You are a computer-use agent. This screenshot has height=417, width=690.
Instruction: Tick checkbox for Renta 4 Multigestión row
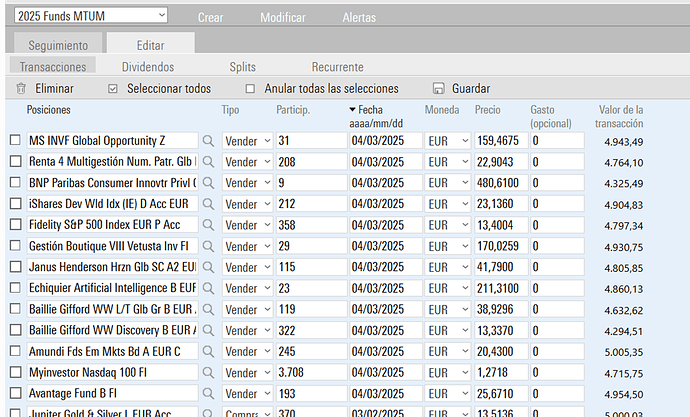[x=15, y=161]
